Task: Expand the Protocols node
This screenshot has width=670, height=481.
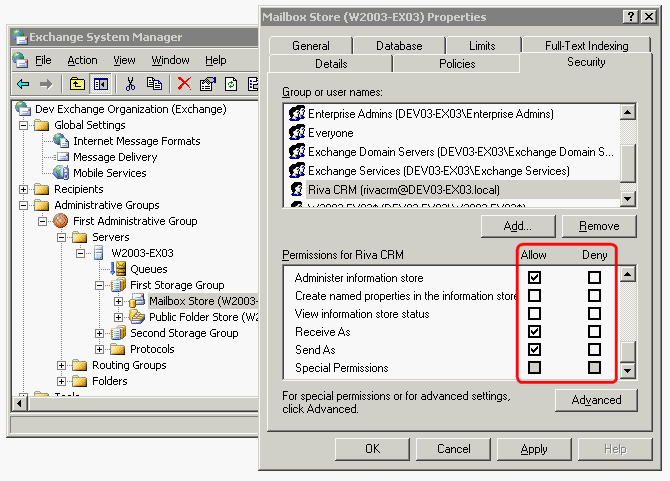Action: point(100,349)
